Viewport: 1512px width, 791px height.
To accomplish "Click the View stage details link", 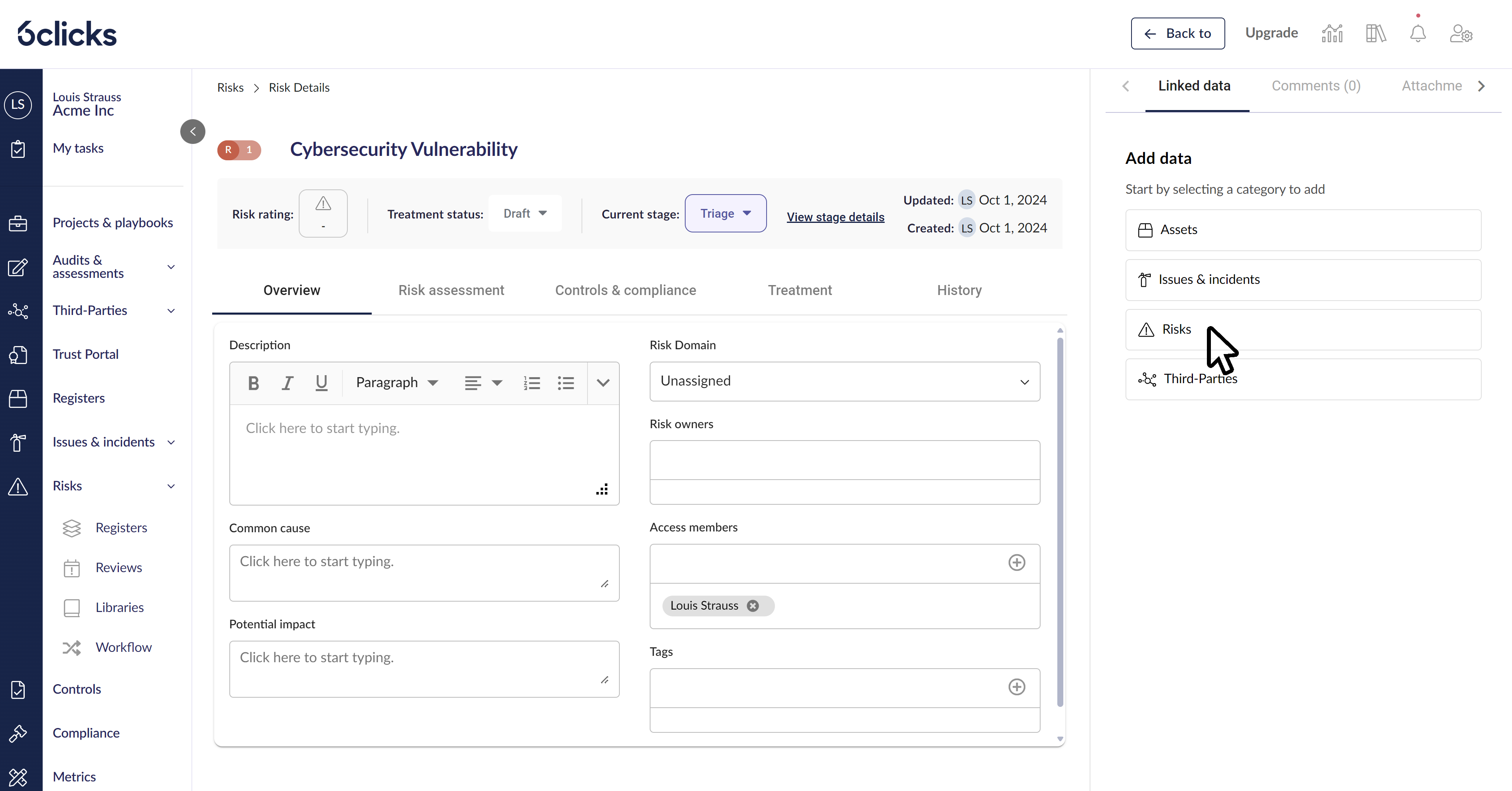I will click(835, 217).
